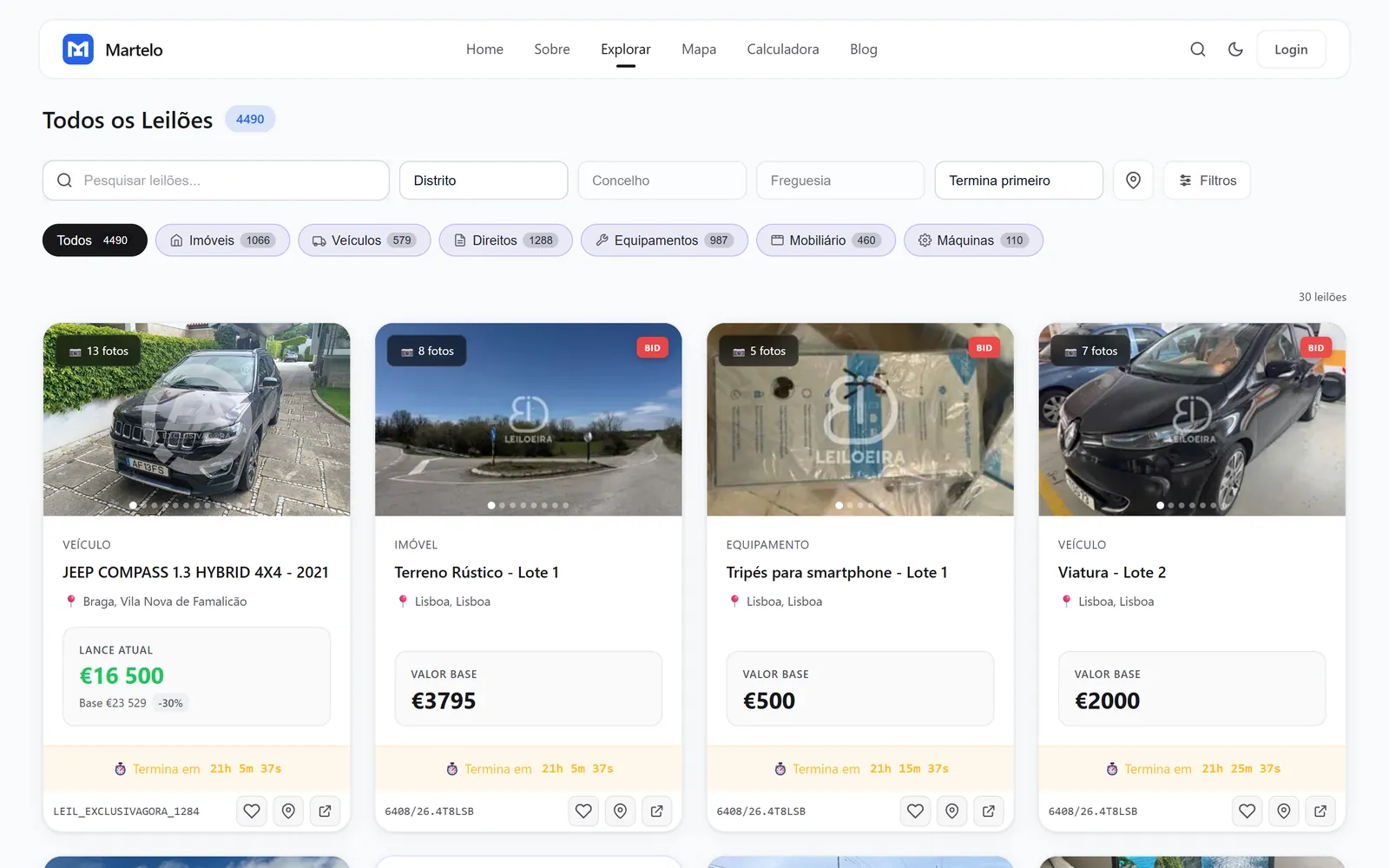The image size is (1389, 868).
Task: Open the Distrito dropdown
Action: point(484,181)
